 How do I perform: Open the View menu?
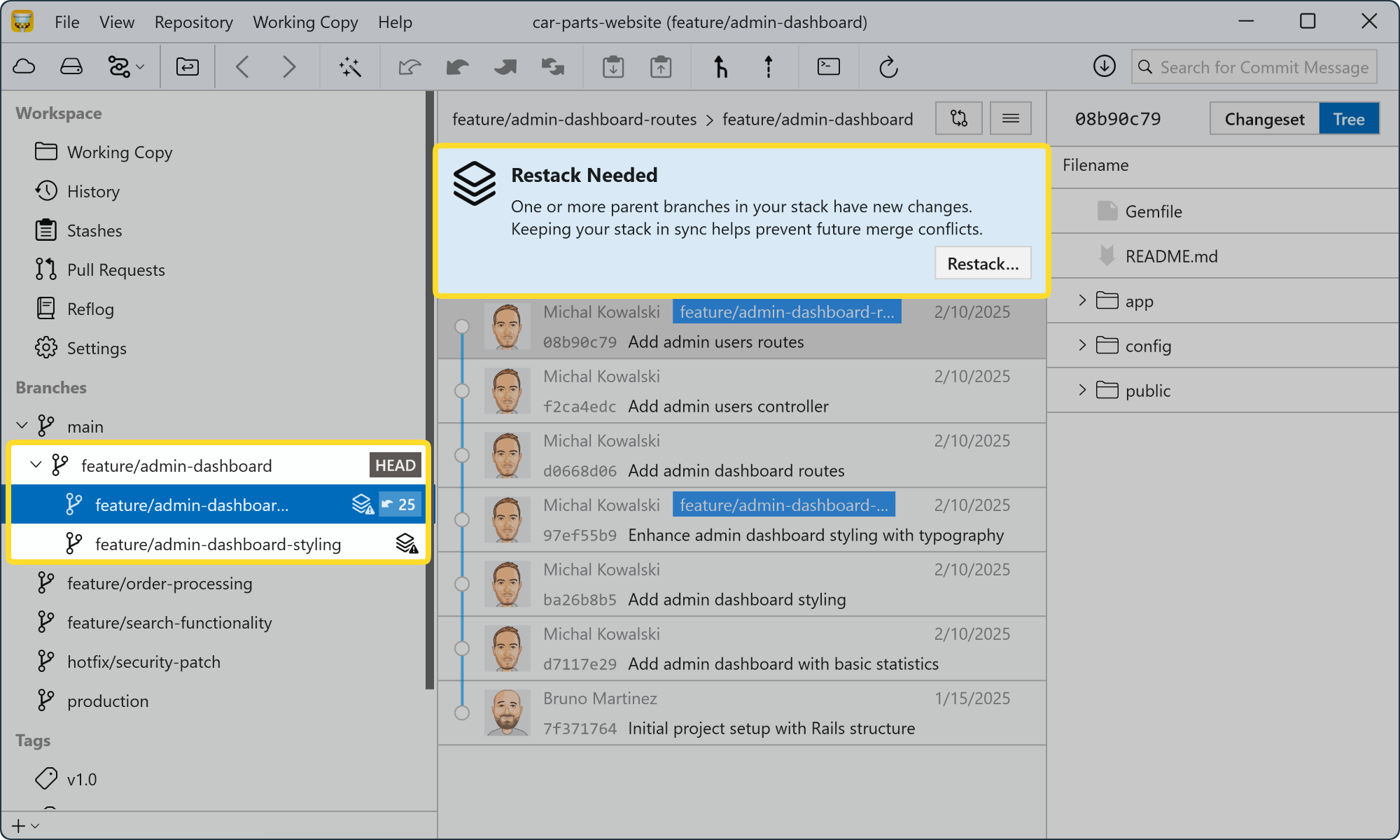point(116,22)
